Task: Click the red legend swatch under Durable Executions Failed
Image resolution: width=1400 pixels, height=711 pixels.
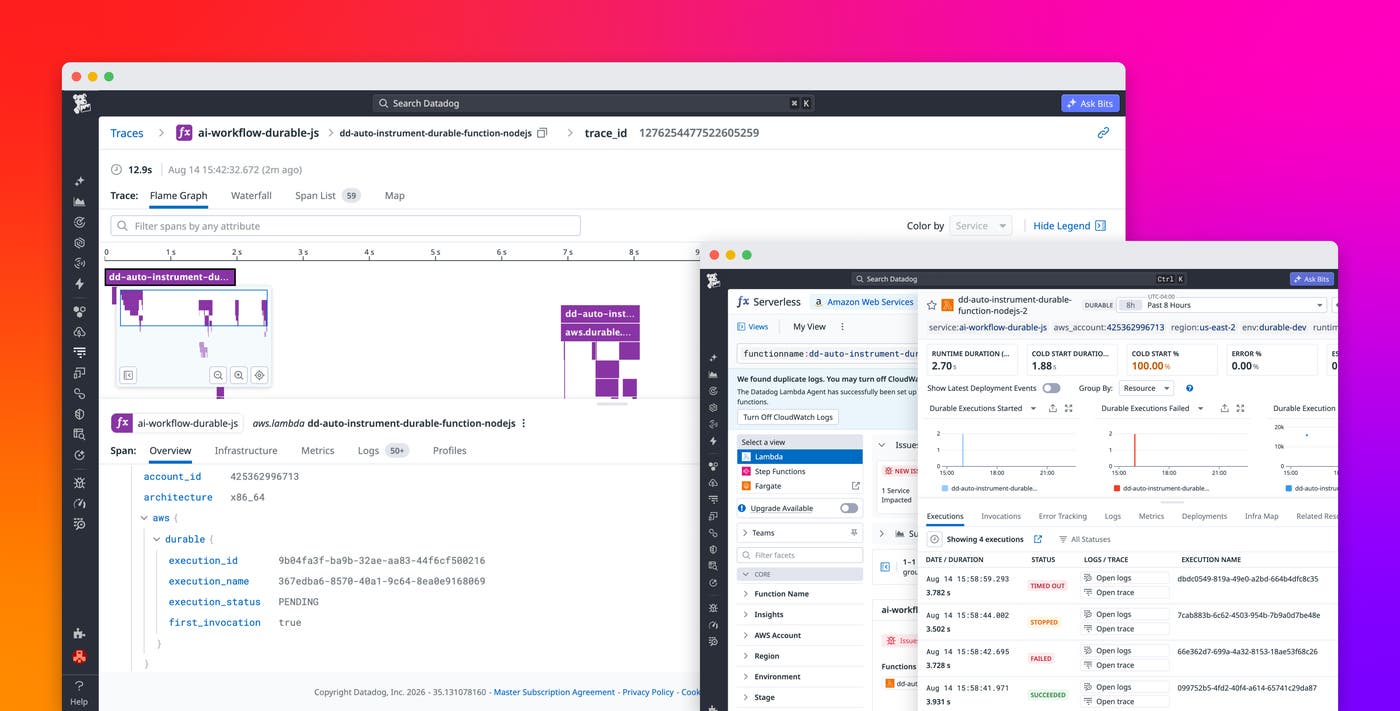Action: pos(1117,489)
